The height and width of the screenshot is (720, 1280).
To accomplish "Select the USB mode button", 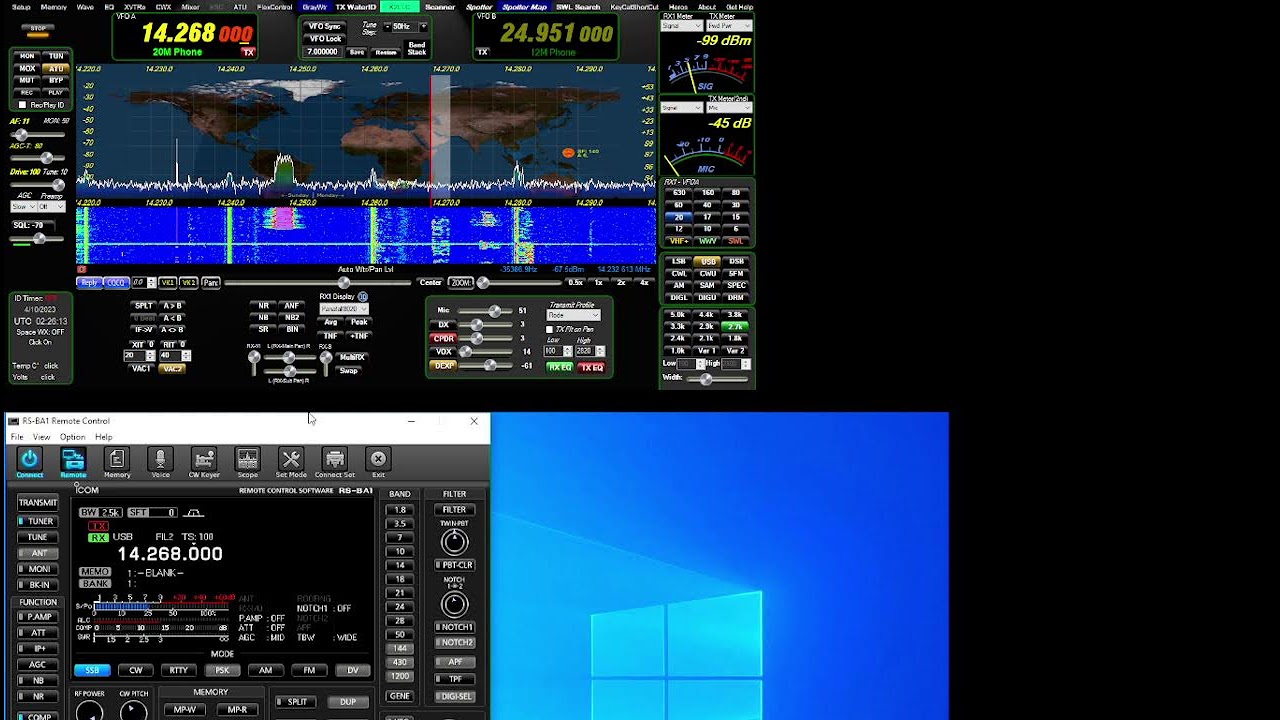I will tap(708, 262).
